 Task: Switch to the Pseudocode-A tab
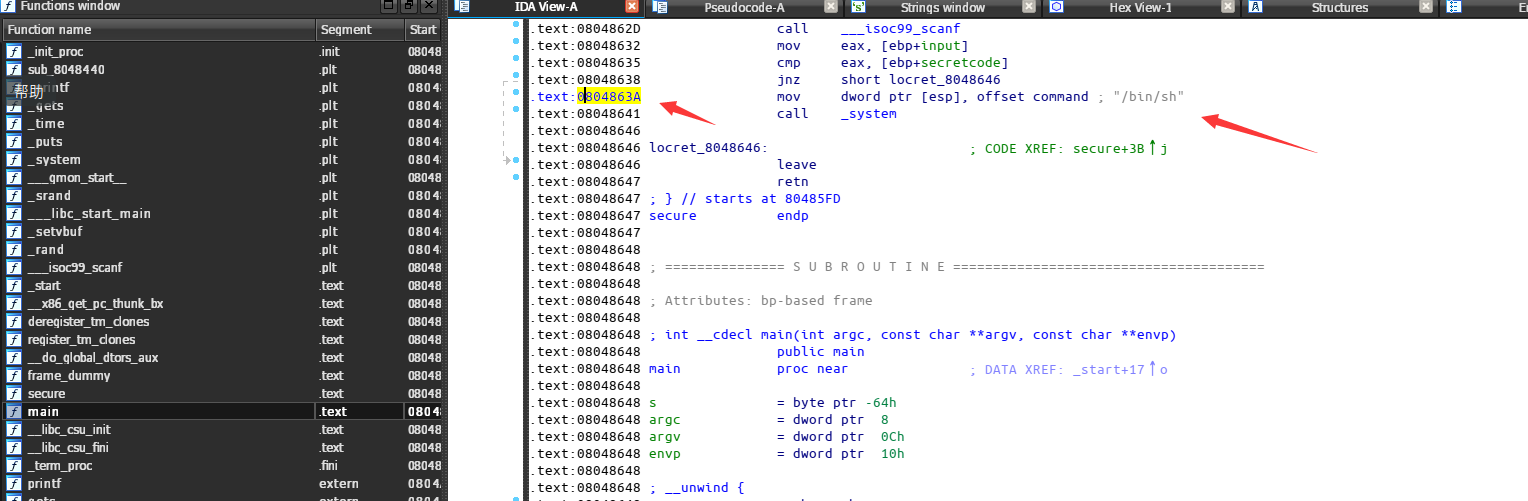point(744,7)
